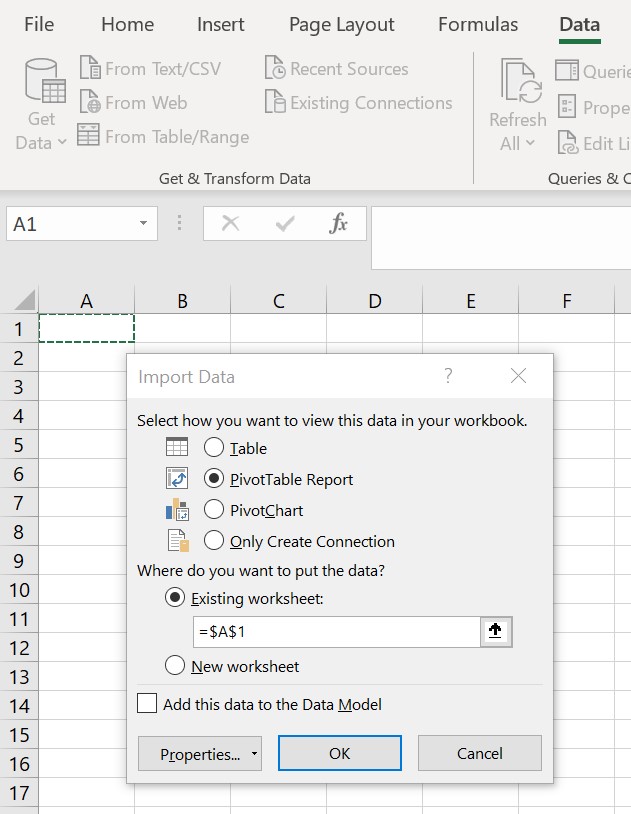The image size is (631, 814).
Task: Select the Existing worksheet radio button
Action: [175, 598]
